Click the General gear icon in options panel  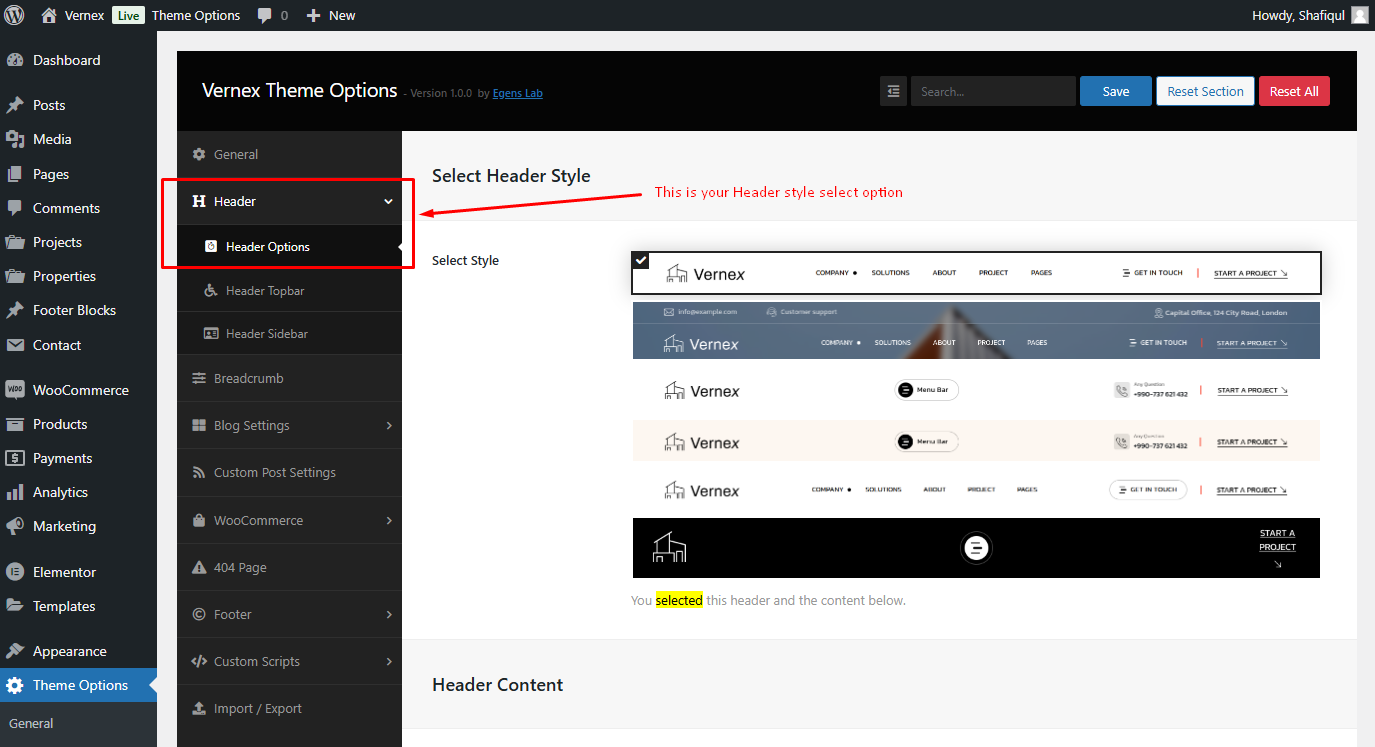pos(198,154)
